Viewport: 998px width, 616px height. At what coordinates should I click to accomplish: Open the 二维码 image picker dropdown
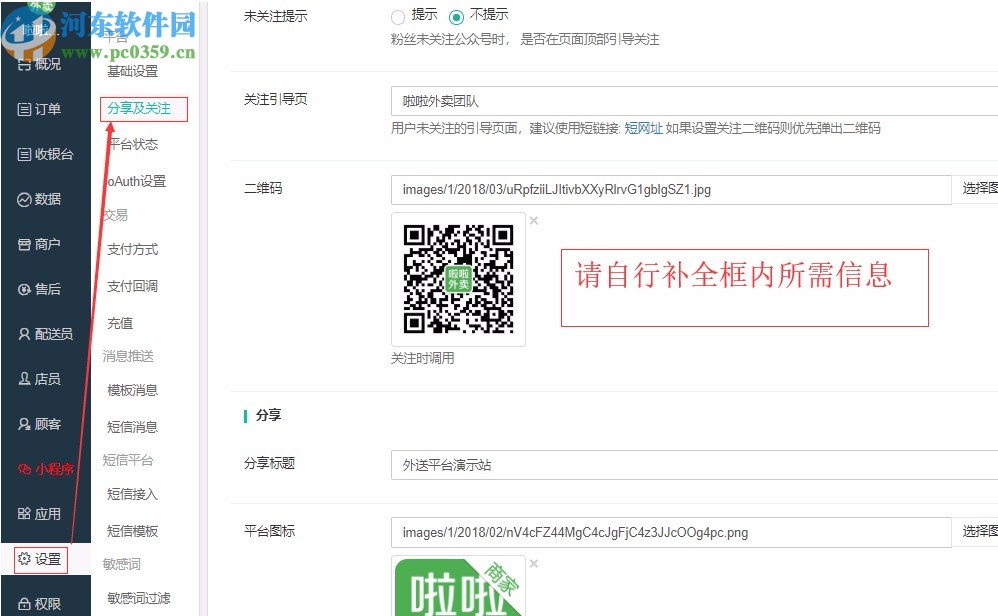pos(977,188)
